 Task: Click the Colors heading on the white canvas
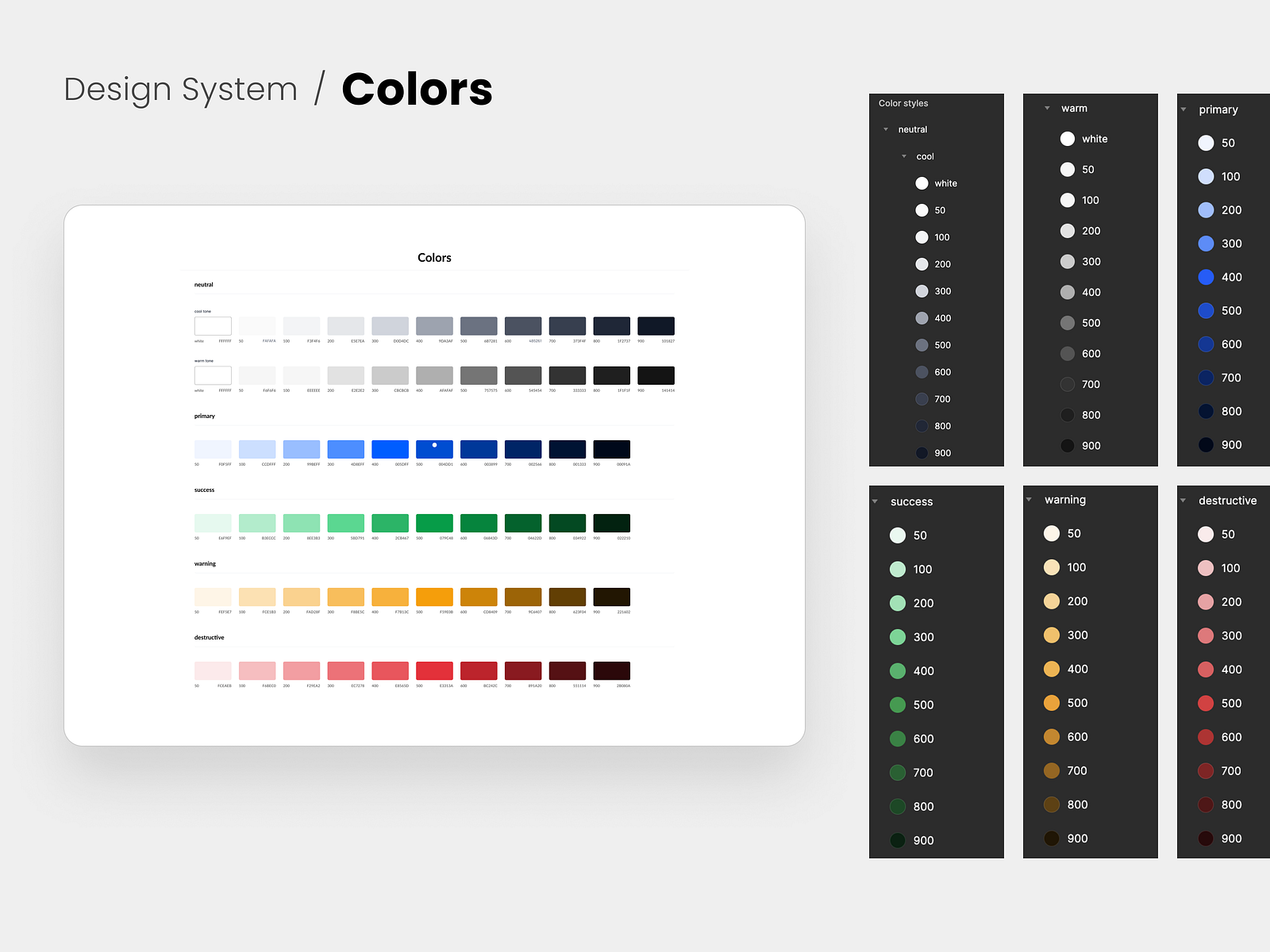433,257
